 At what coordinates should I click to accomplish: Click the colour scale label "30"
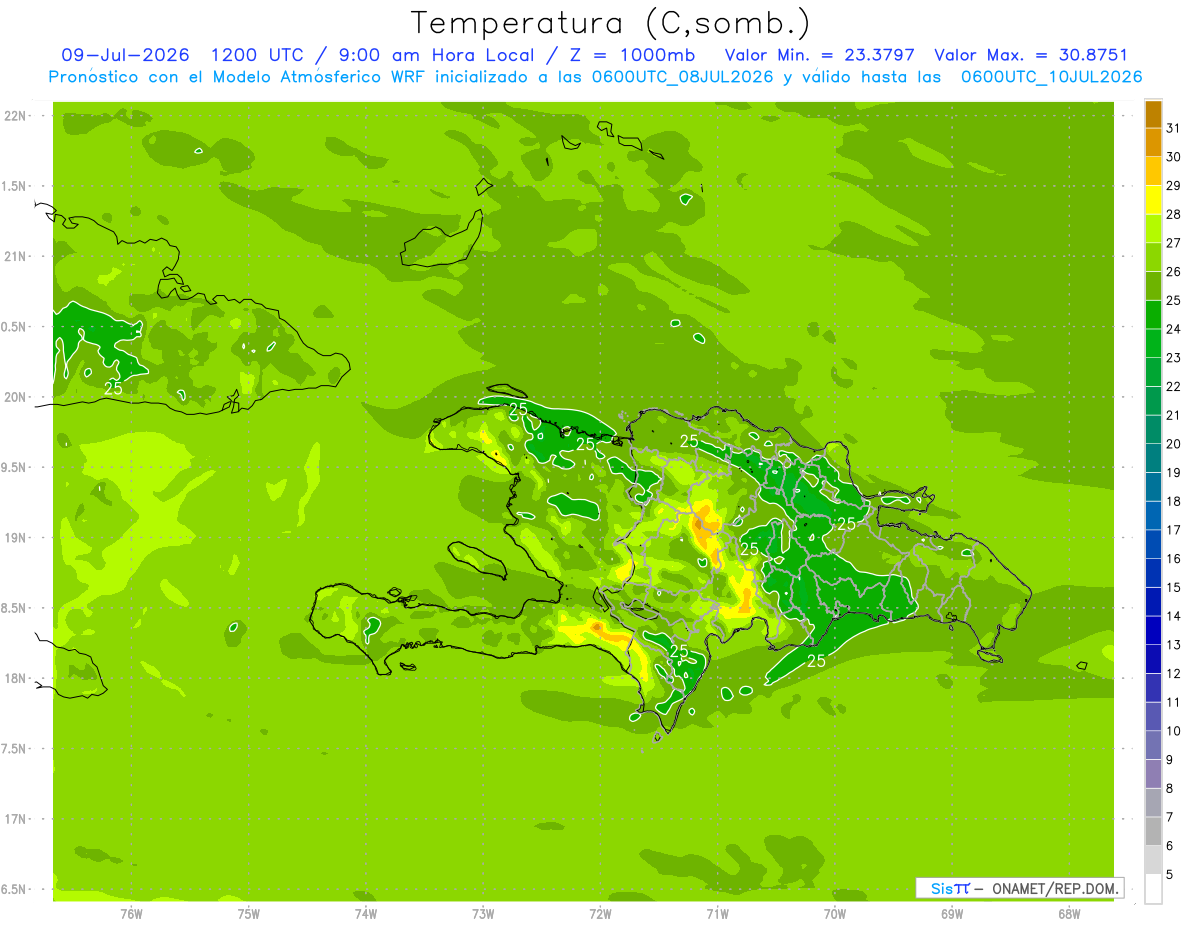pos(1173,157)
